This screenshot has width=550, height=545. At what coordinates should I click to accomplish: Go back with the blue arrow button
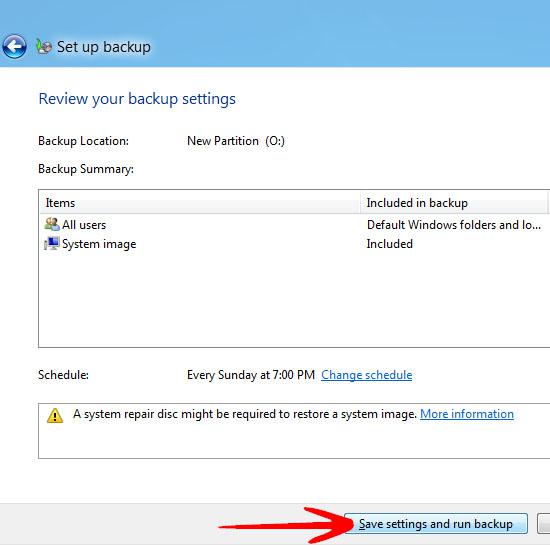click(14, 46)
